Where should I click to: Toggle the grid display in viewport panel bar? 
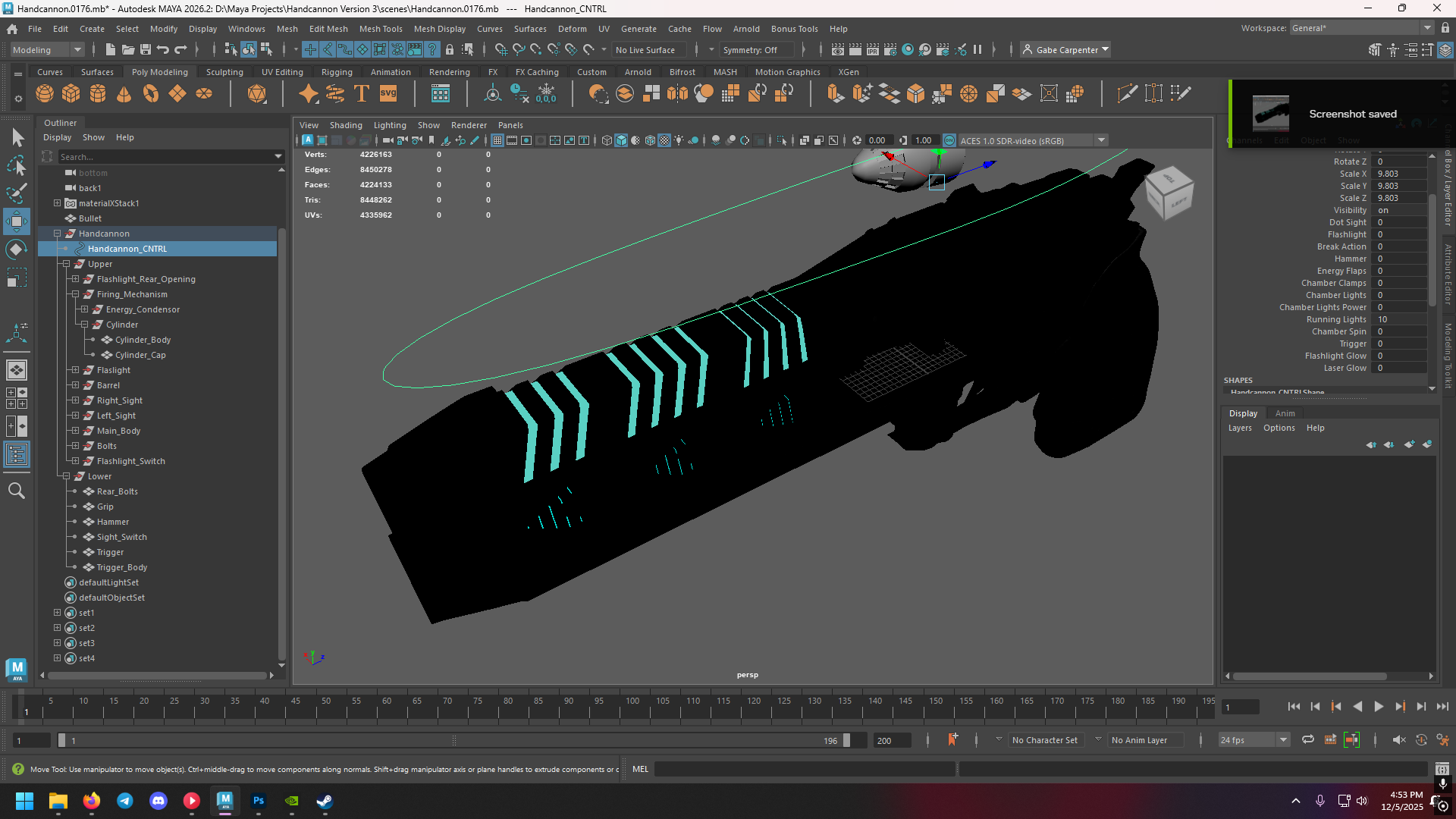click(x=497, y=140)
